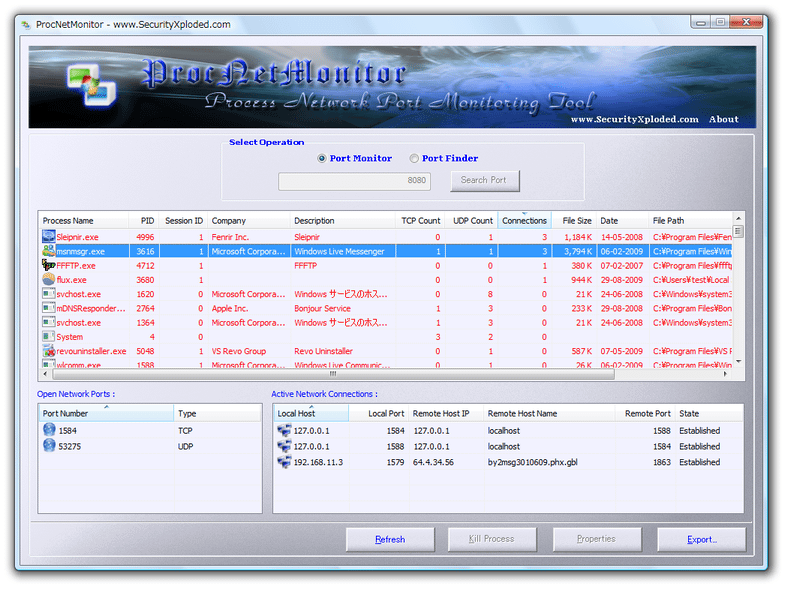The image size is (785, 589).
Task: Click process list scroll down arrow
Action: click(x=738, y=362)
